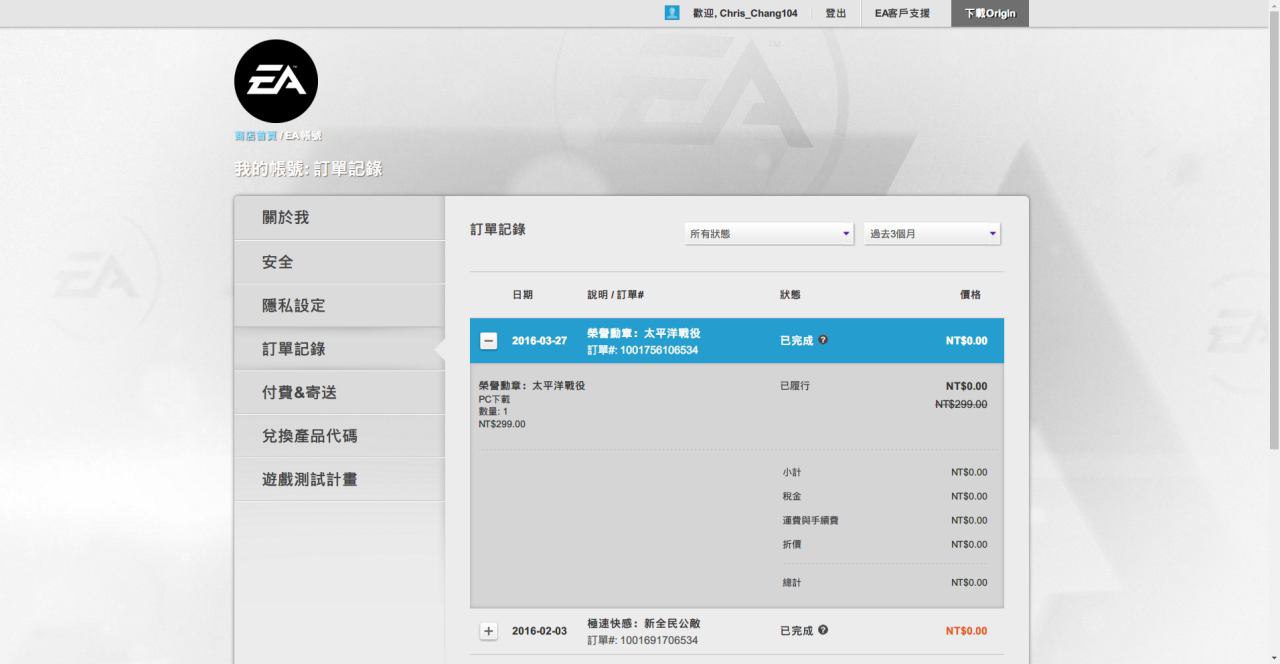Click the 日期 column header
Image resolution: width=1280 pixels, height=664 pixels.
click(522, 295)
